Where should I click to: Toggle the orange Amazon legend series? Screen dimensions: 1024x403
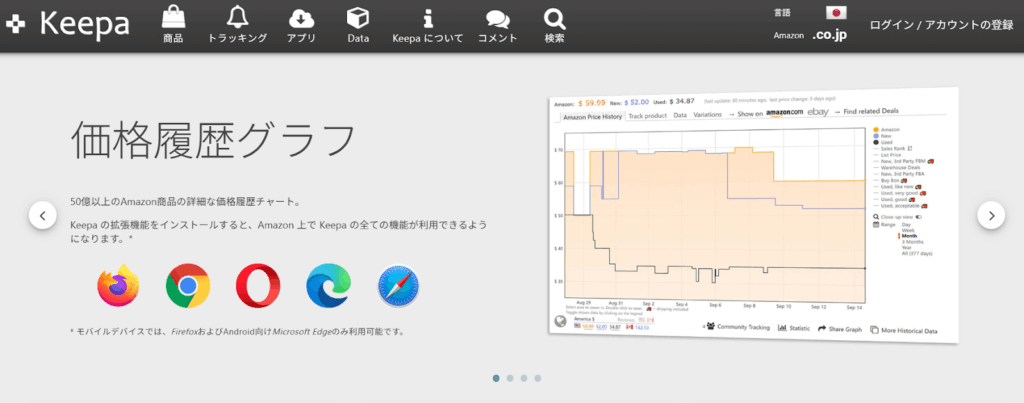coord(886,129)
